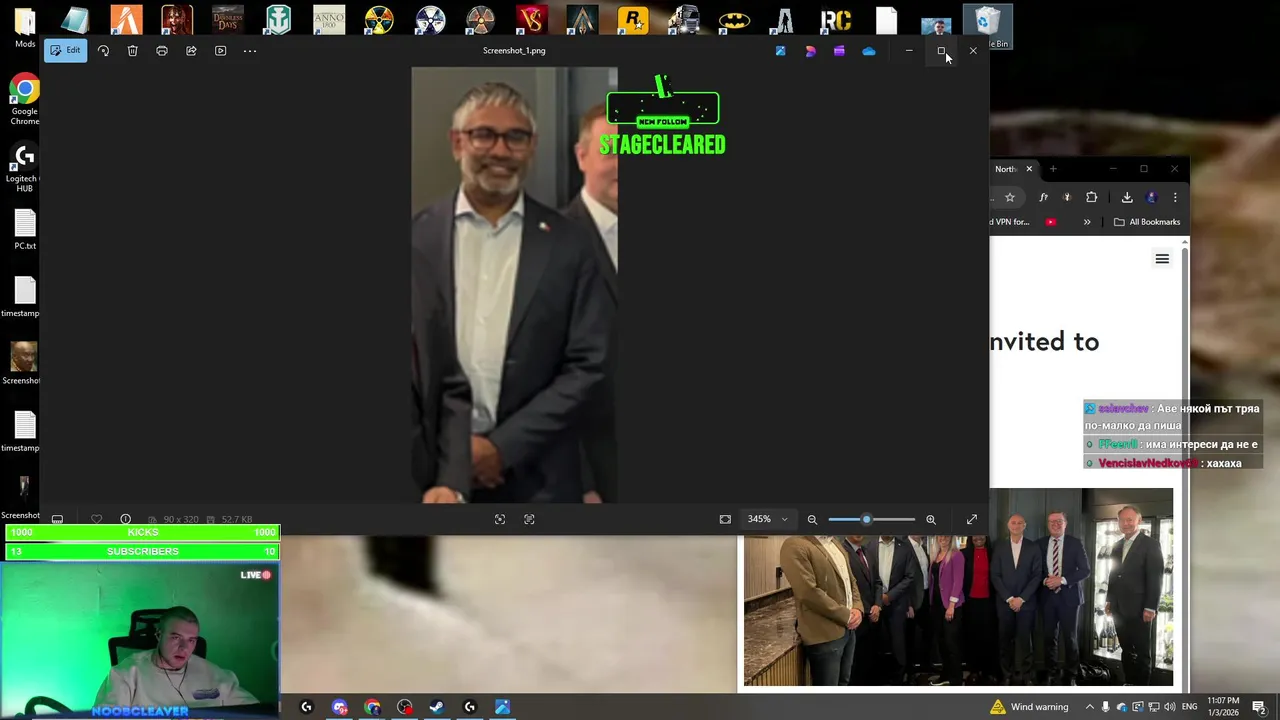Toggle fit to window in Photos
The height and width of the screenshot is (720, 1280).
point(725,519)
